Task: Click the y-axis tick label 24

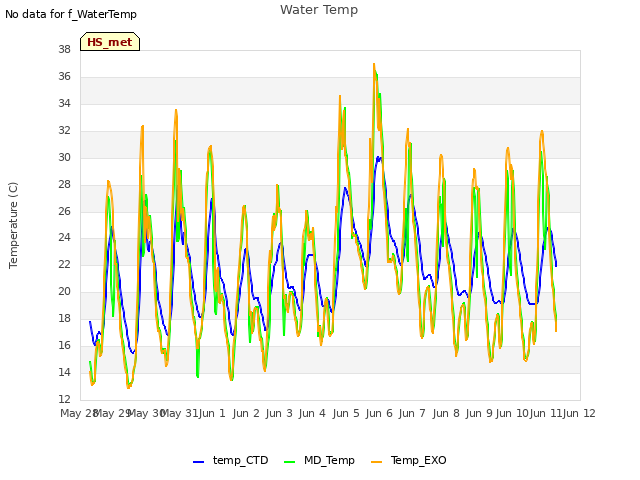Action: click(64, 238)
